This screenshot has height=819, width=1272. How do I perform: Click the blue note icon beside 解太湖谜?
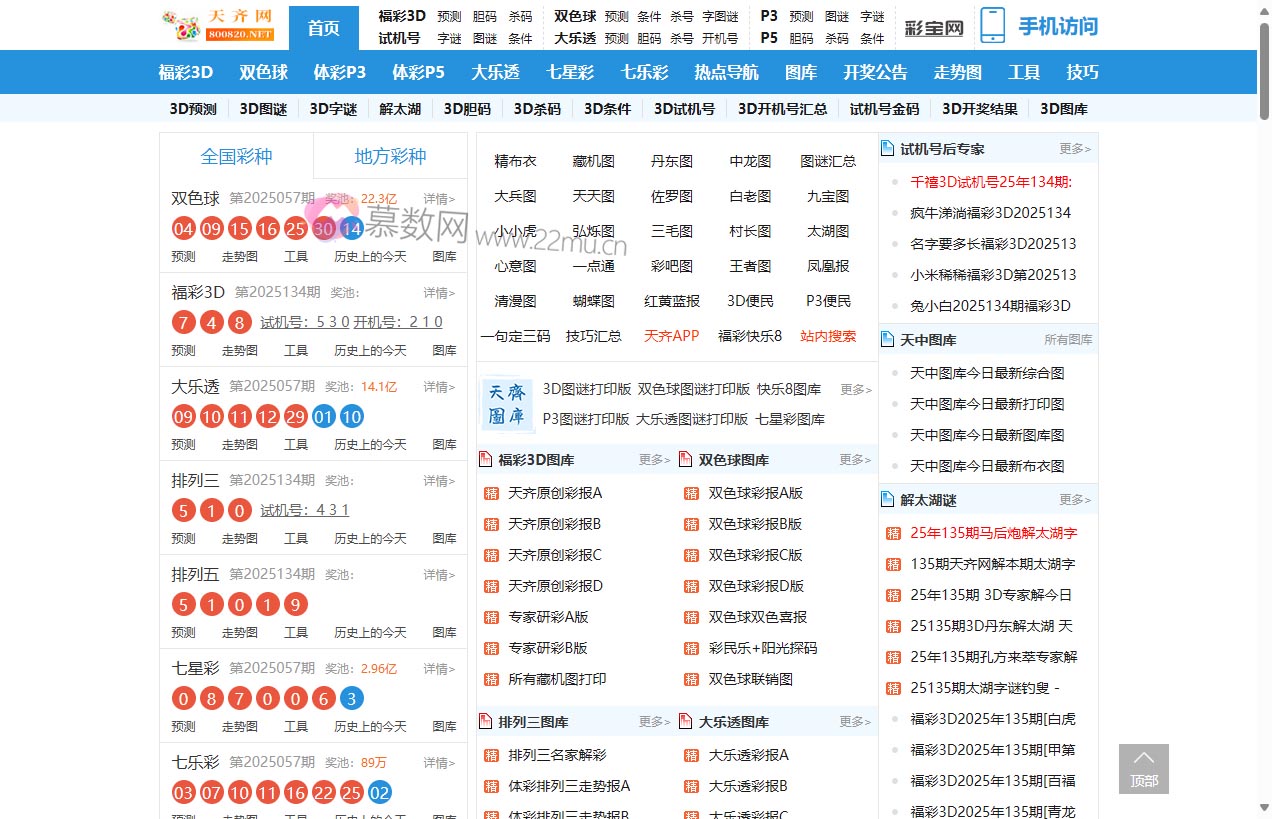886,499
